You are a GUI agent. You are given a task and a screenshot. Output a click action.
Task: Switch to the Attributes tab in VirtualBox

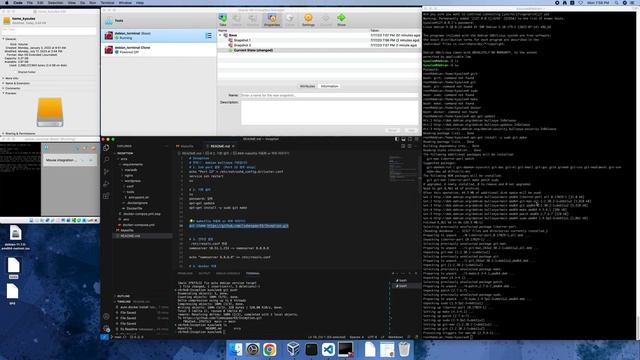point(307,87)
